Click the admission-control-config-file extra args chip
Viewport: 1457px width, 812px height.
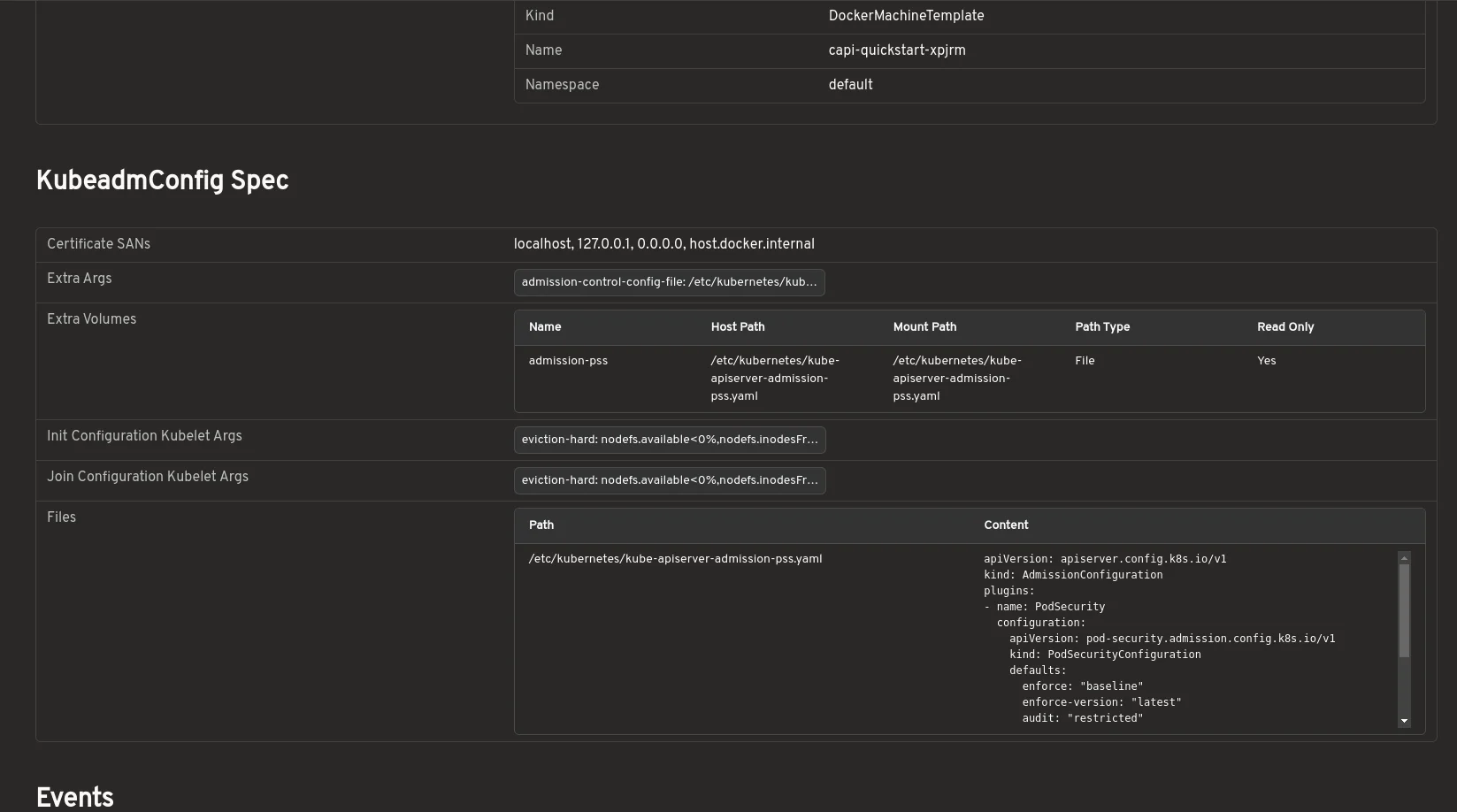669,282
